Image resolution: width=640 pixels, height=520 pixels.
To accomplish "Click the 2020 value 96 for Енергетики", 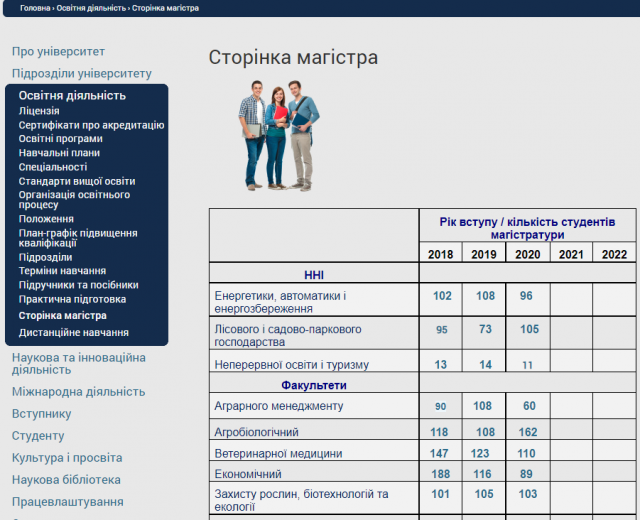I will tap(526, 296).
